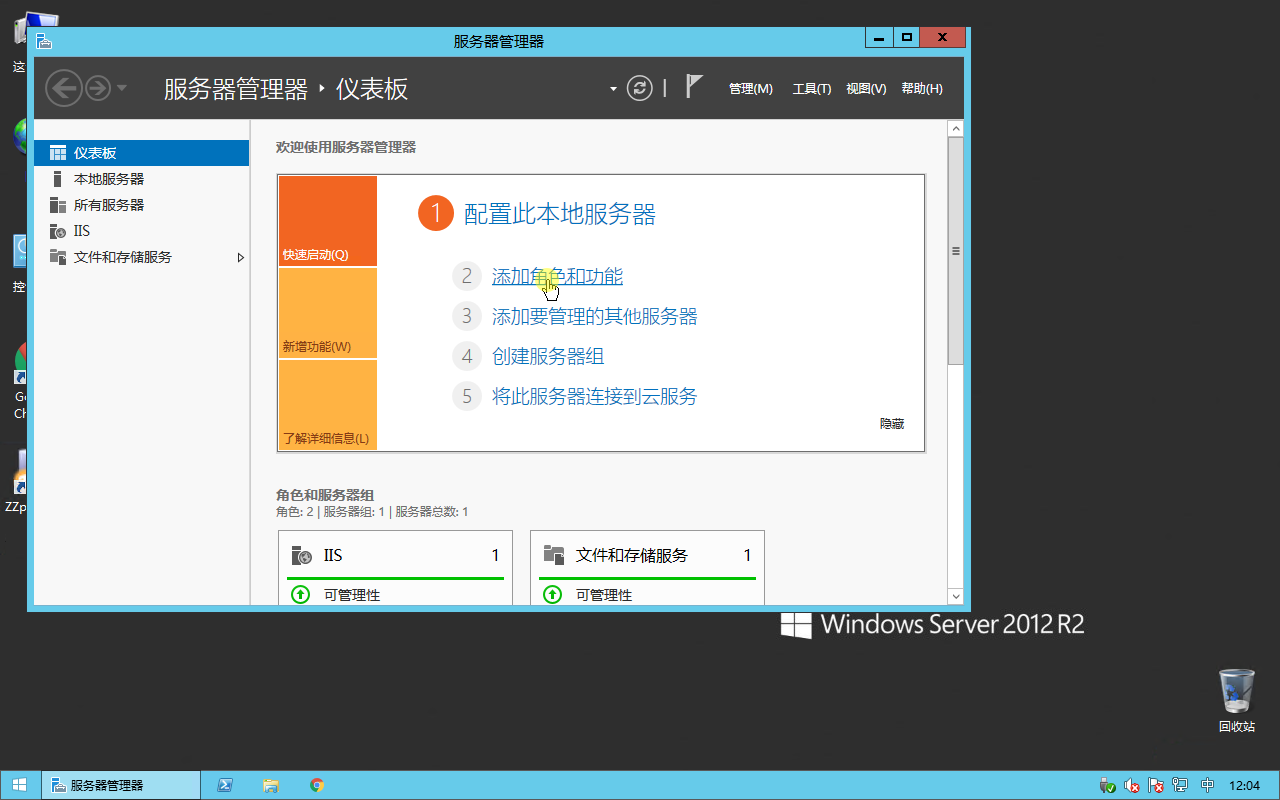Click 将此服务器连接到云服务 link
1280x800 pixels.
595,397
